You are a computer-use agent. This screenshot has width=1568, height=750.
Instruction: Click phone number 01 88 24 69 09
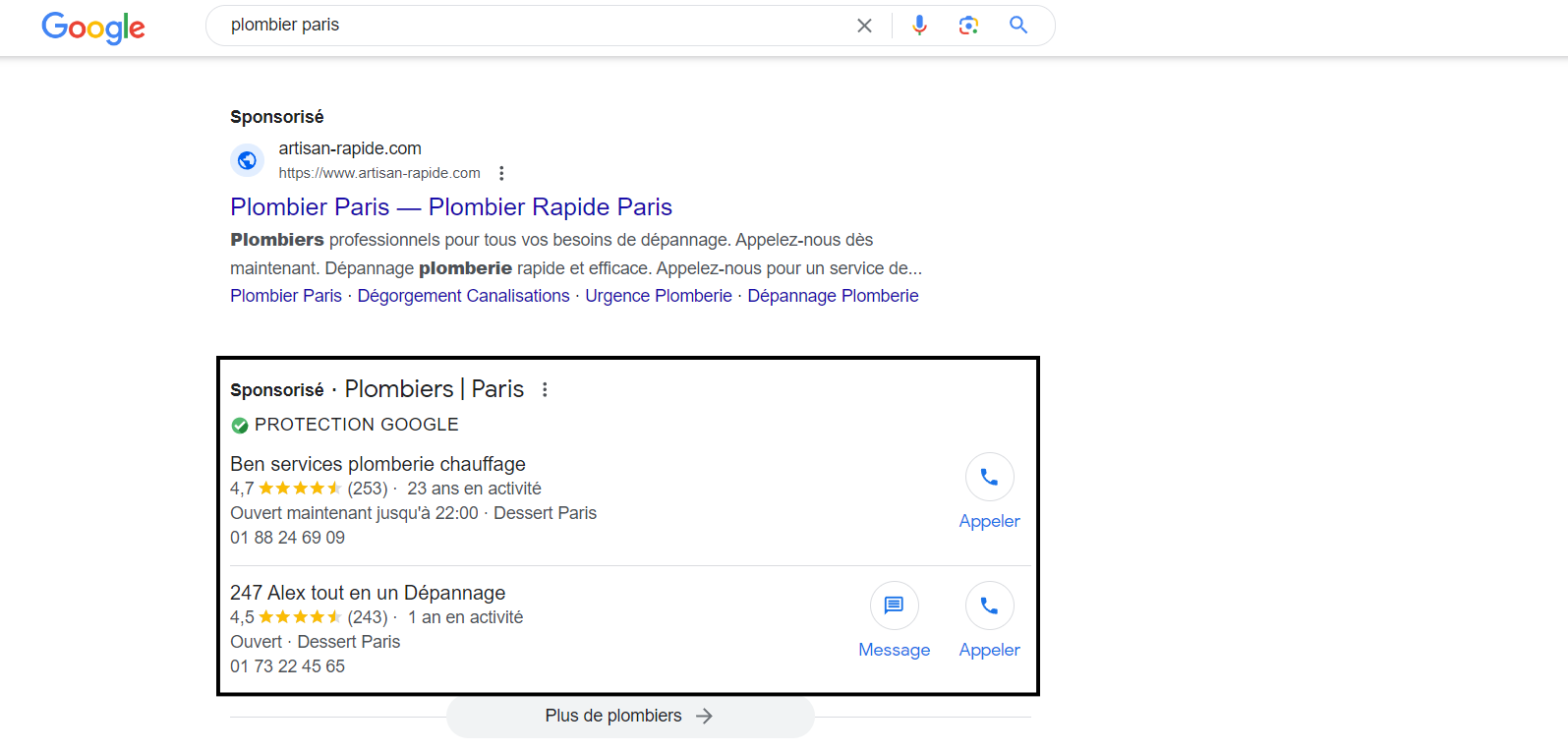tap(287, 538)
